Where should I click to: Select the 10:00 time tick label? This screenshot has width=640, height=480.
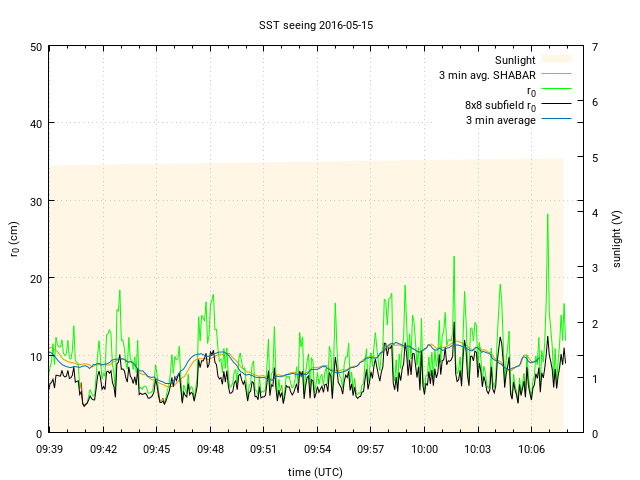point(425,449)
